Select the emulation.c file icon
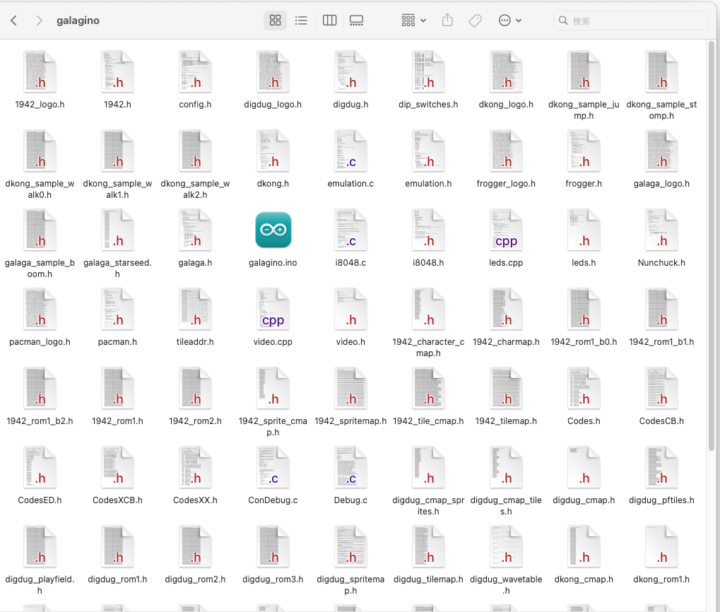This screenshot has height=612, width=720. (350, 151)
